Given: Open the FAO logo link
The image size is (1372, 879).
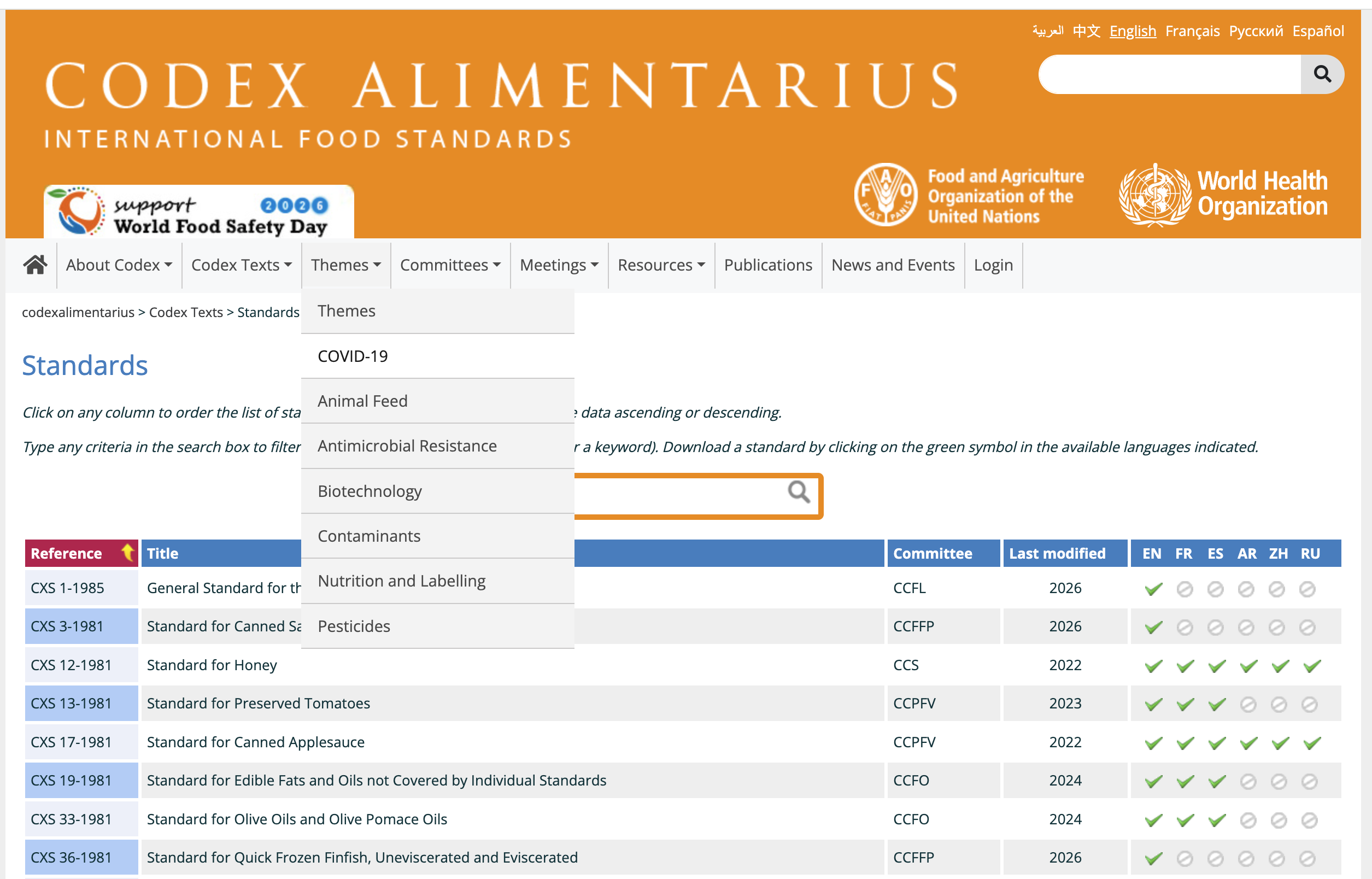Looking at the screenshot, I should click(969, 195).
